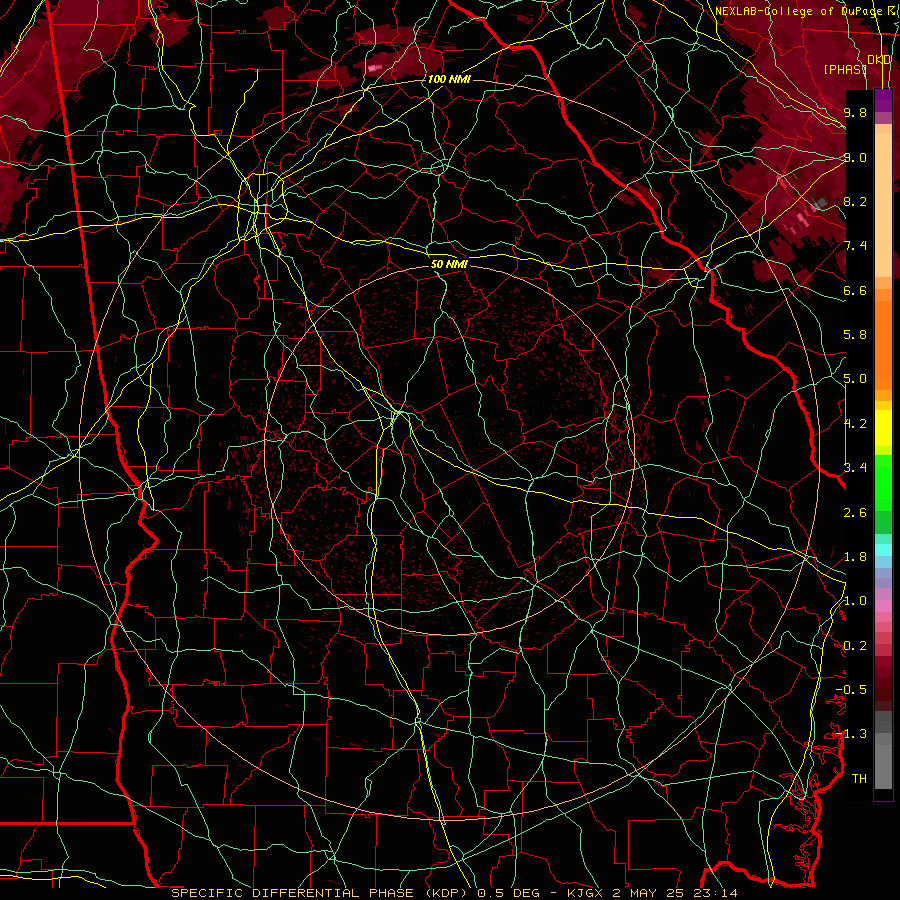Click the 4.2 value on the color scale
The width and height of the screenshot is (900, 900).
coord(855,424)
